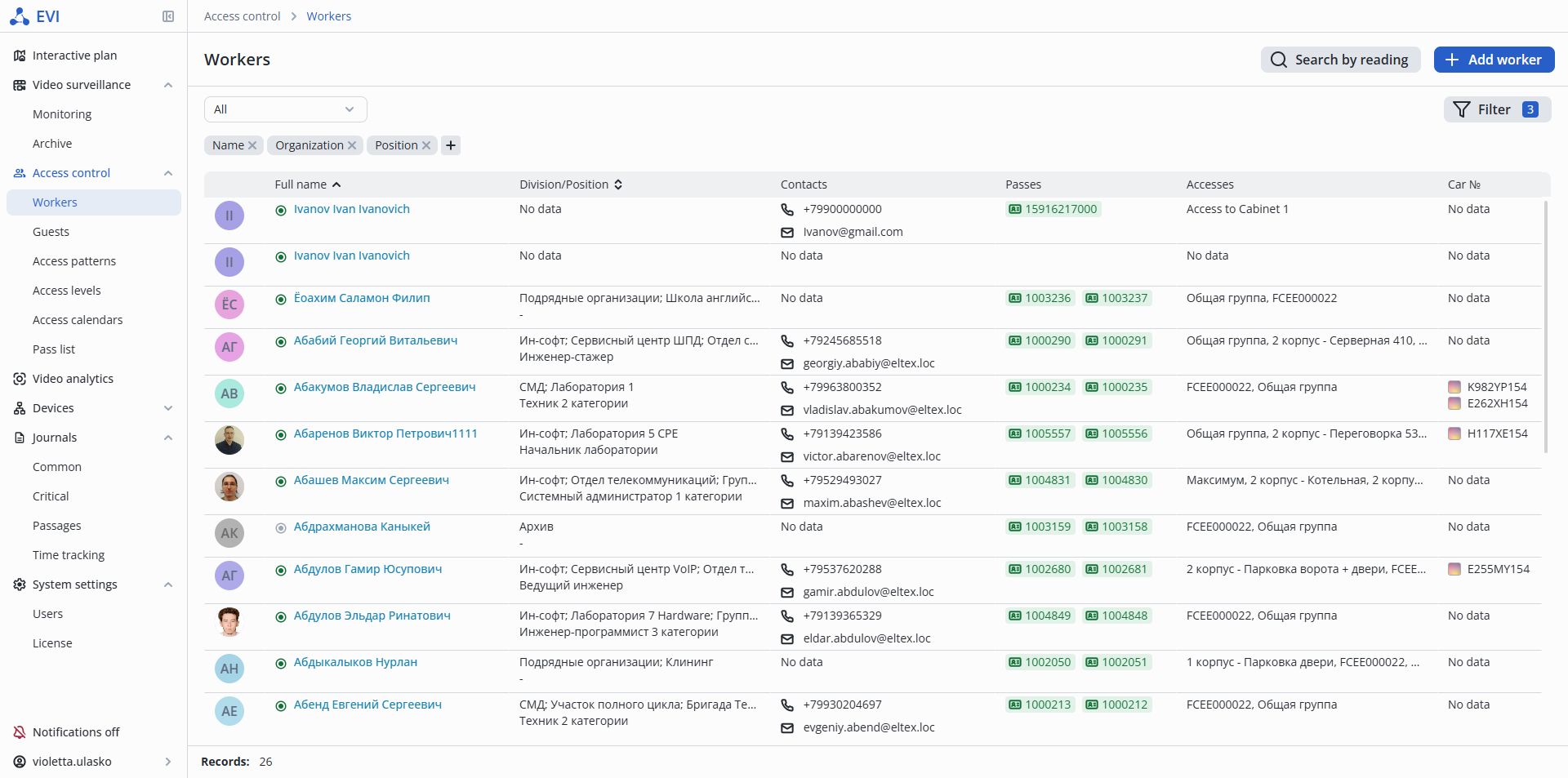The height and width of the screenshot is (778, 1568).
Task: Open the All dropdown selector
Action: click(x=285, y=109)
